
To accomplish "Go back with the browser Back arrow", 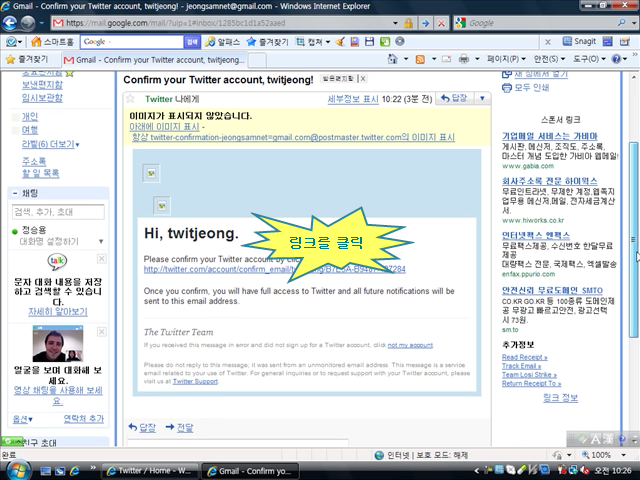I will [x=10, y=23].
